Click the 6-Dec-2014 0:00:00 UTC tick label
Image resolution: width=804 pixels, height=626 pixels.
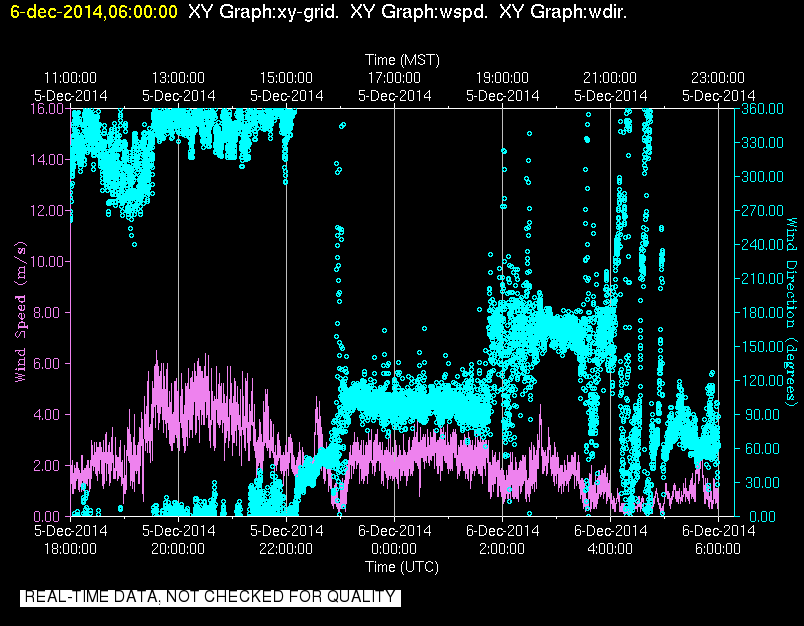(x=394, y=539)
